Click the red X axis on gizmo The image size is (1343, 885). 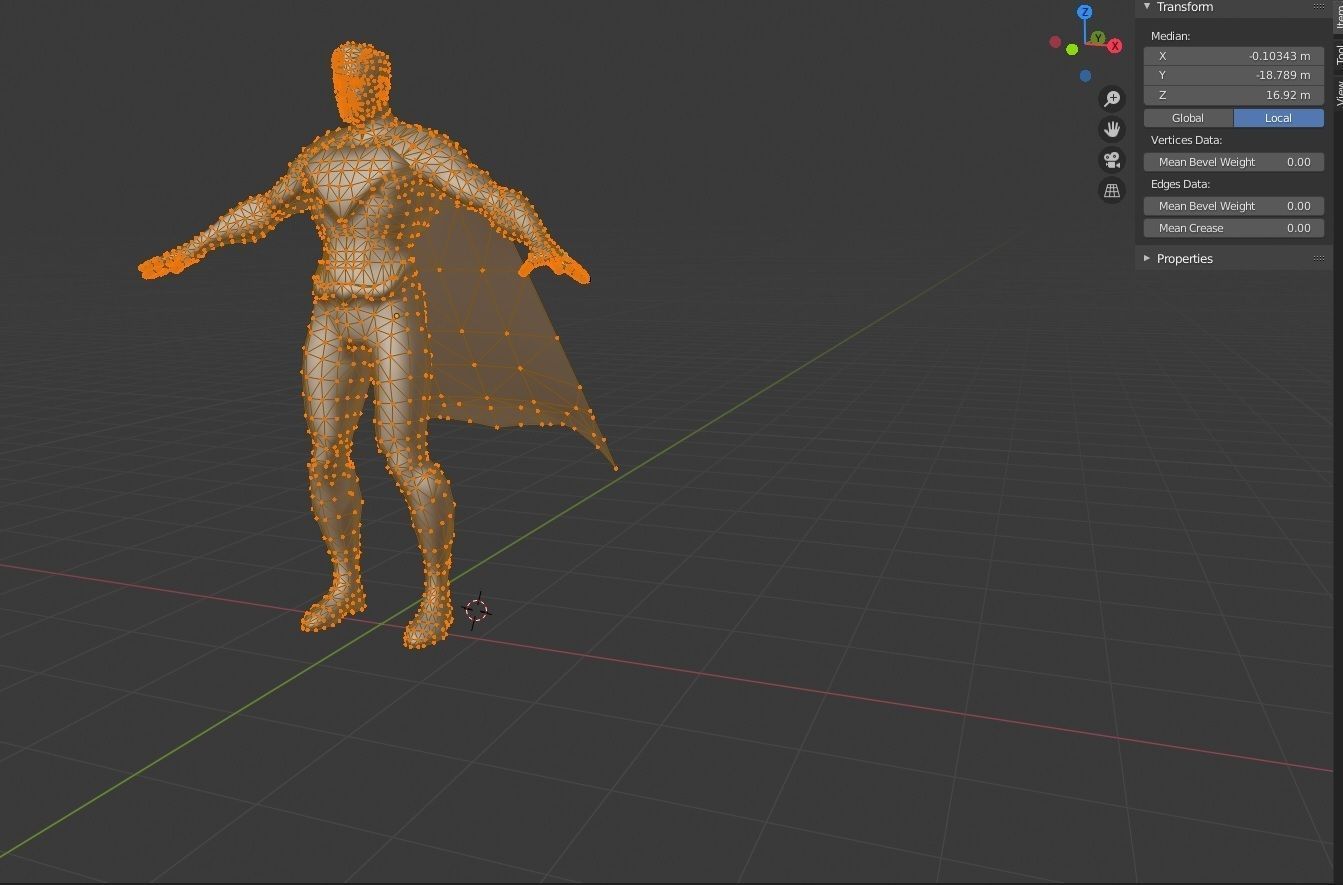(1115, 46)
